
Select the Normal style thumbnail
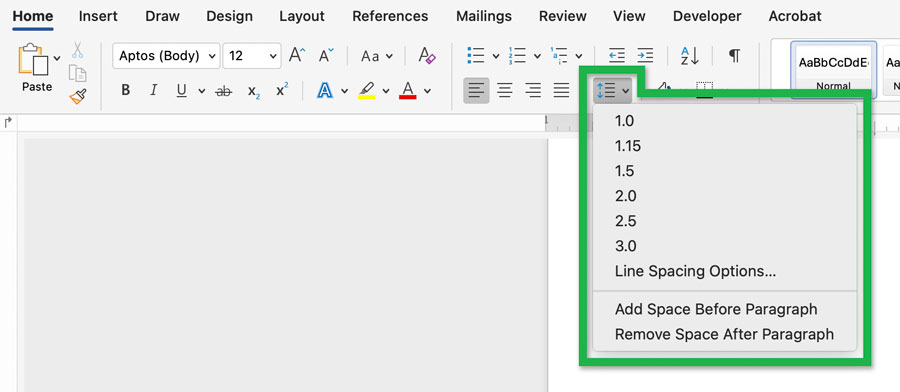[833, 69]
